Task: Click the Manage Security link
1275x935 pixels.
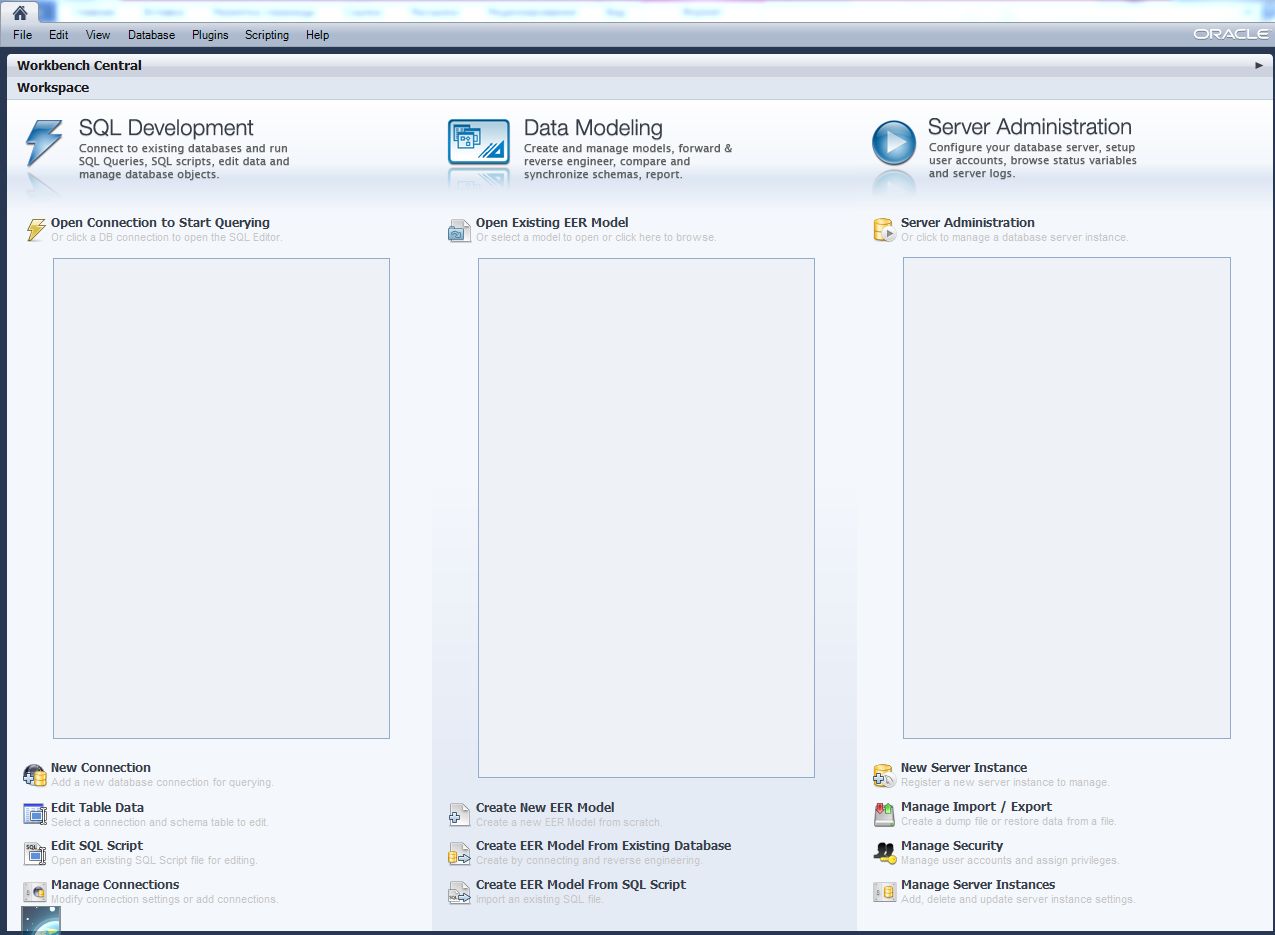Action: point(952,846)
